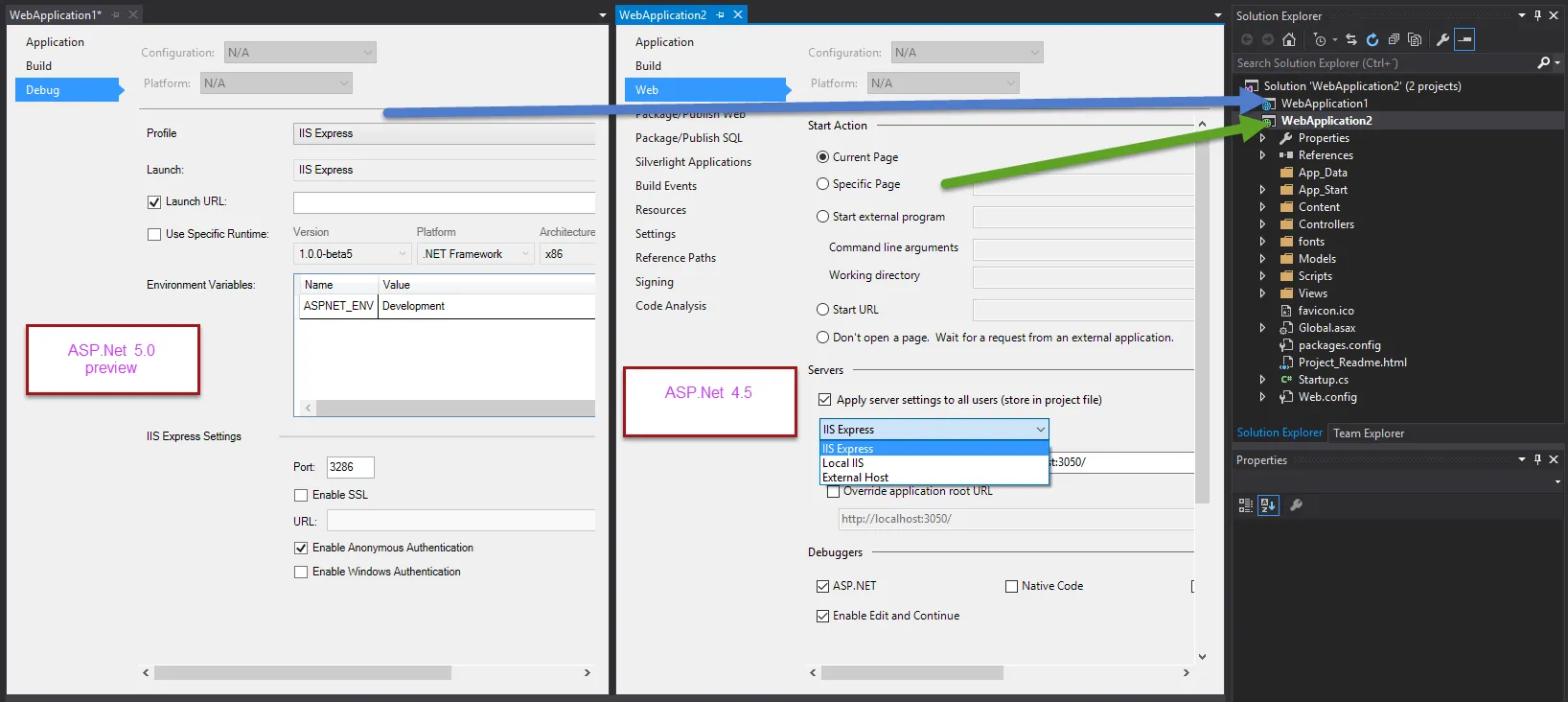The height and width of the screenshot is (702, 1568).
Task: Expand the Models folder
Action: click(1262, 259)
